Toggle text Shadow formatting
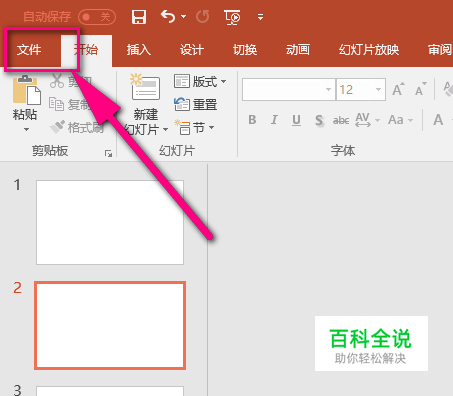This screenshot has width=453, height=396. pyautogui.click(x=319, y=120)
